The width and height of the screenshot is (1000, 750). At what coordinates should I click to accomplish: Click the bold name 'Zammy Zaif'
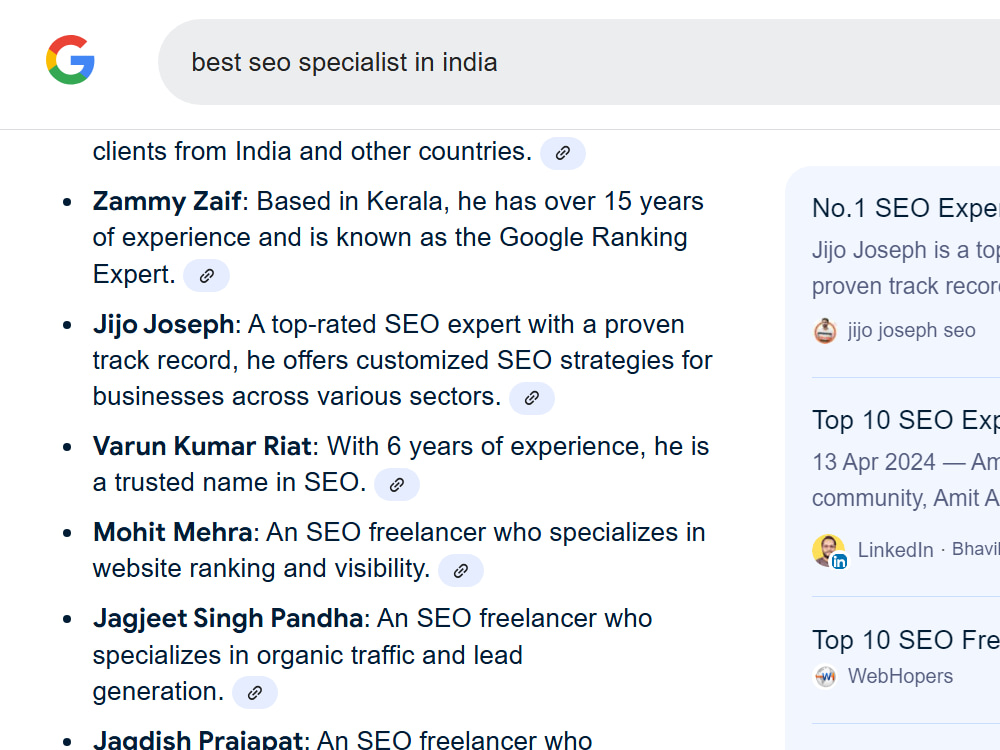(167, 202)
